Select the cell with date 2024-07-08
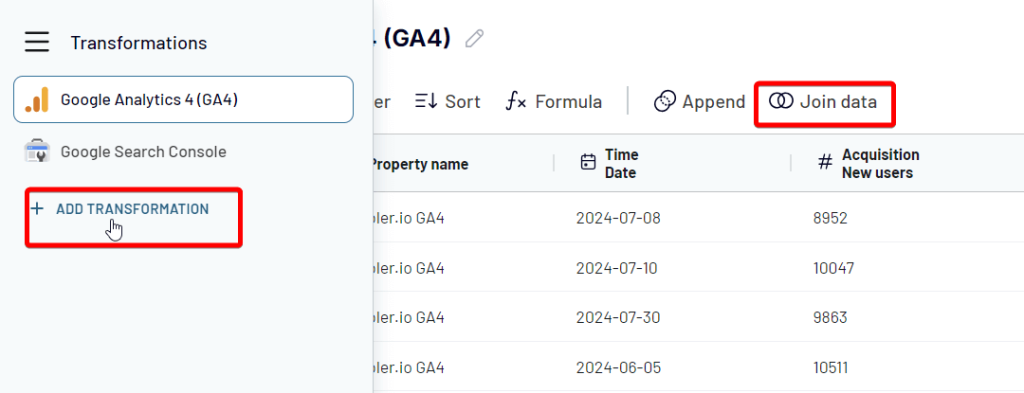The width and height of the screenshot is (1024, 393). click(x=618, y=217)
